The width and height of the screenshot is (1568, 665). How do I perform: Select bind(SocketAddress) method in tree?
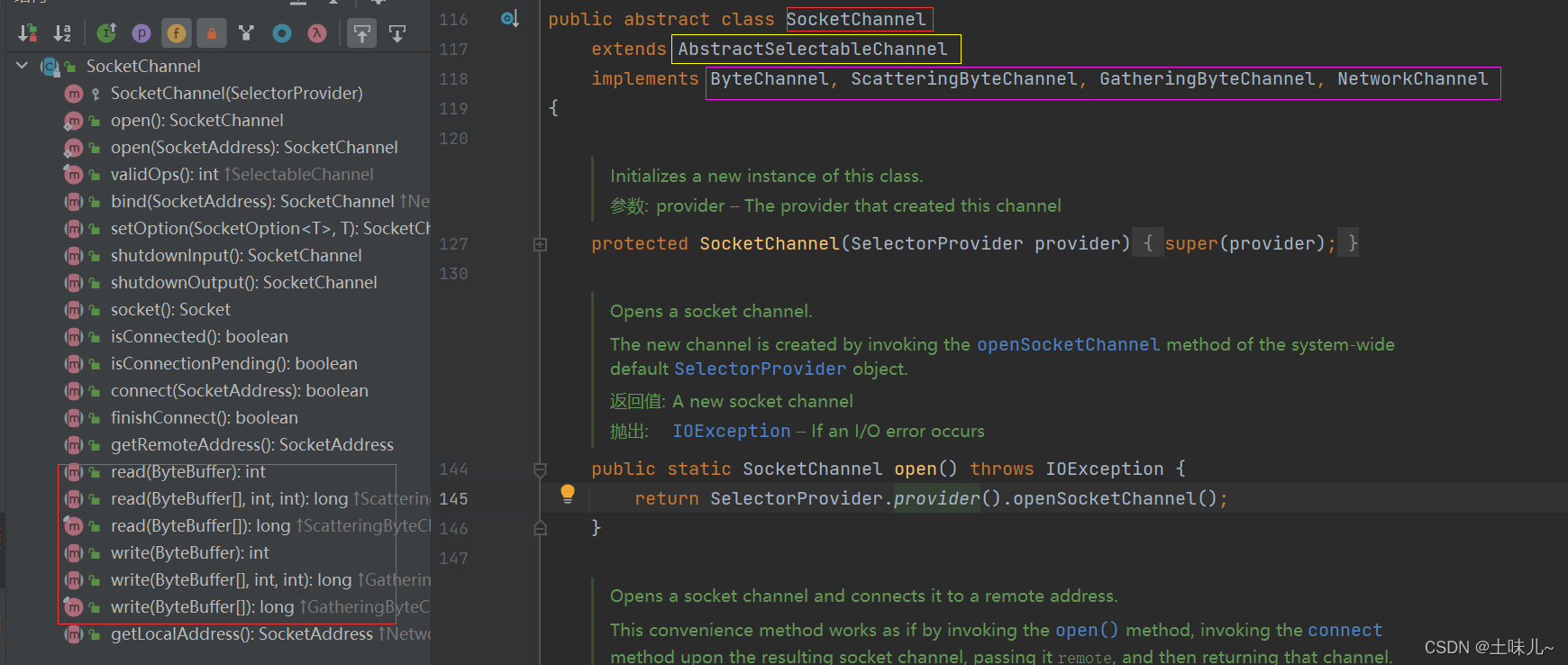[x=252, y=201]
